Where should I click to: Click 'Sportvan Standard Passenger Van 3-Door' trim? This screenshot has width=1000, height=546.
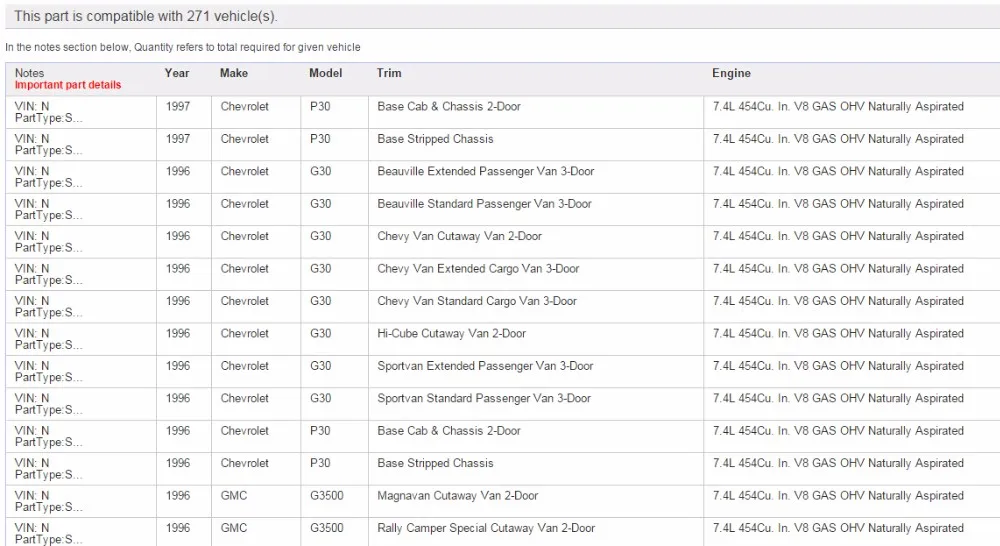point(483,399)
